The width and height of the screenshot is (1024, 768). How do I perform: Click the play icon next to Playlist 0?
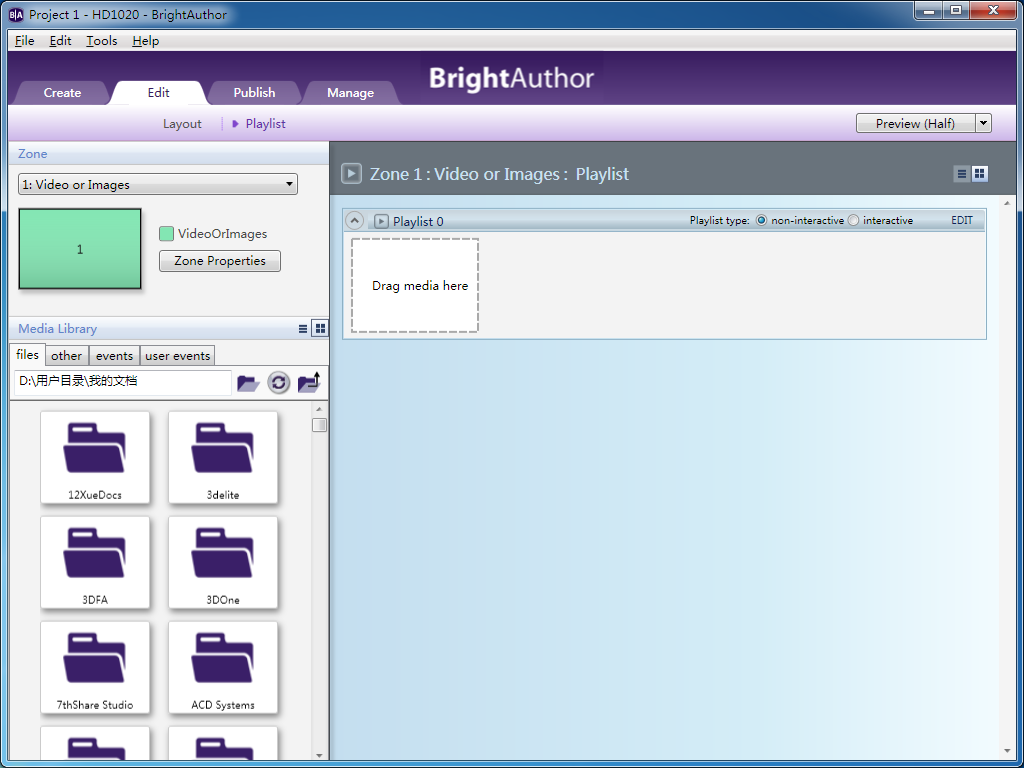point(381,221)
